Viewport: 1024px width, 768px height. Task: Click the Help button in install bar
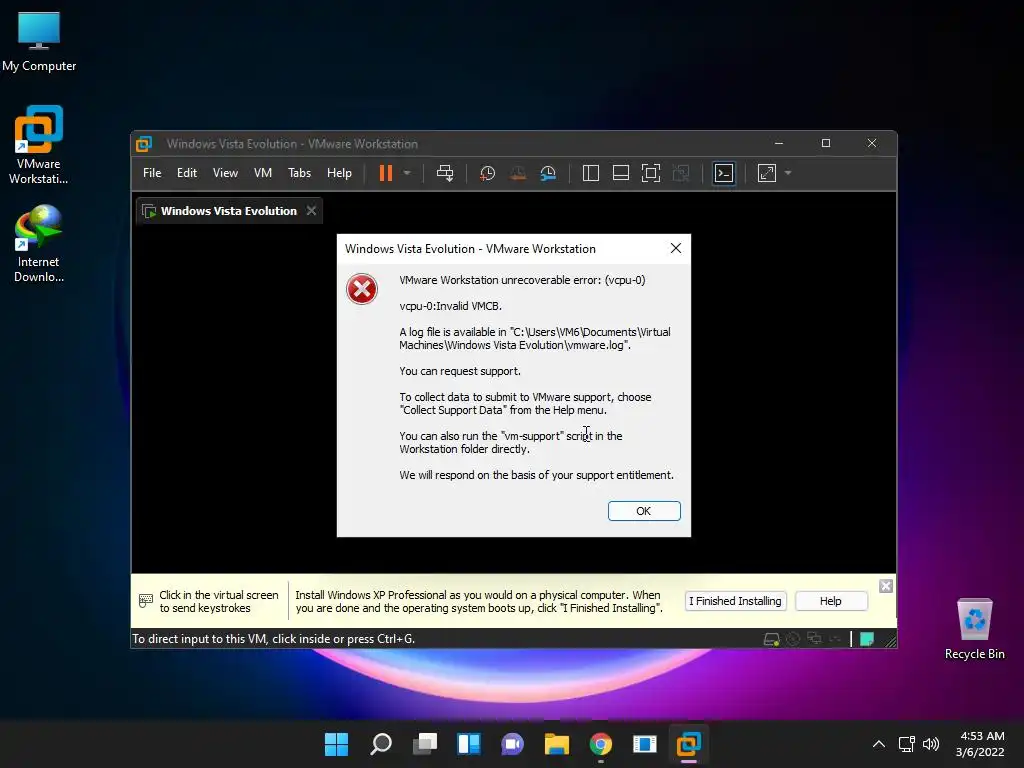click(831, 601)
